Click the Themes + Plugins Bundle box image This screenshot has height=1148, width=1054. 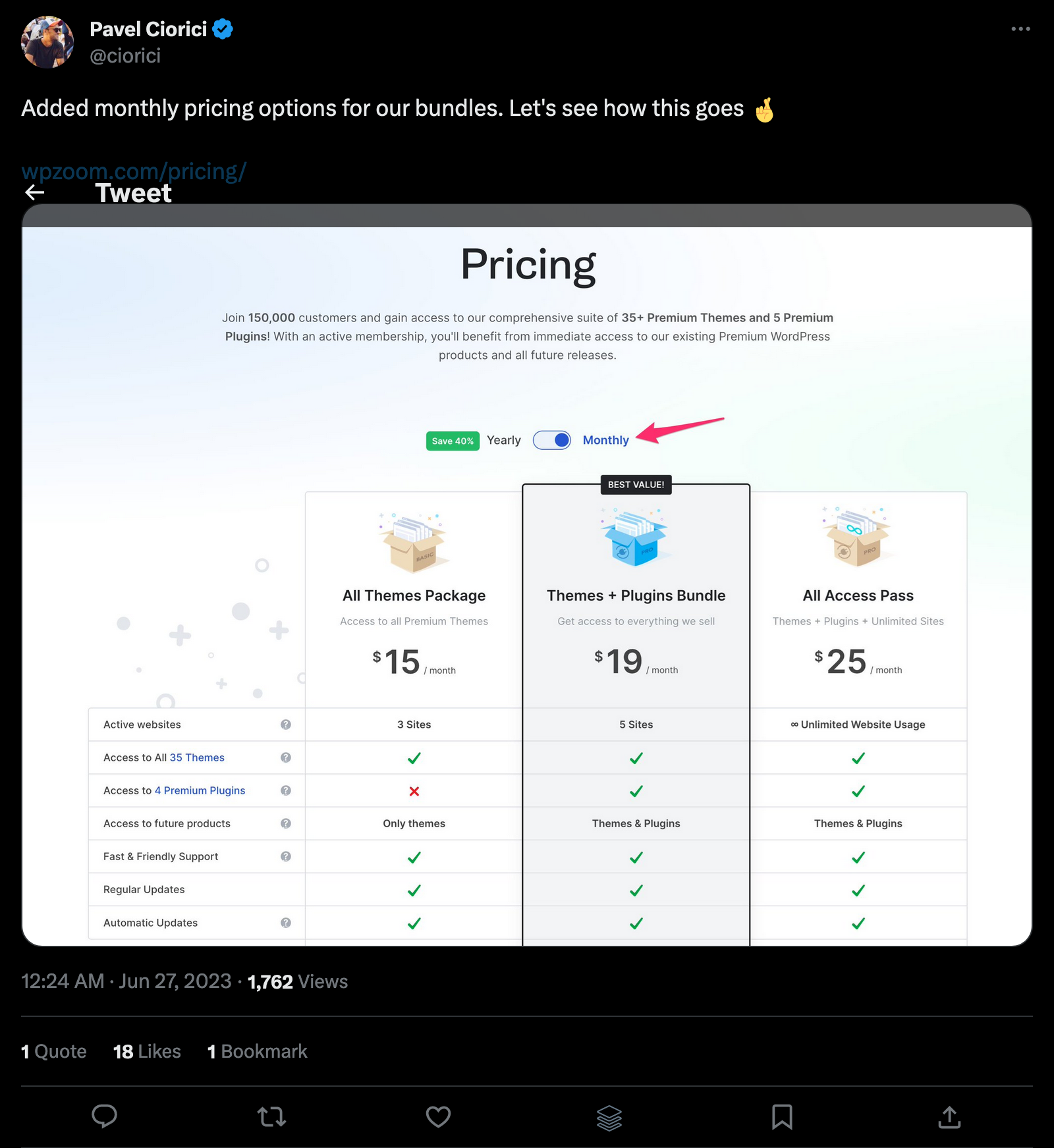[x=636, y=537]
